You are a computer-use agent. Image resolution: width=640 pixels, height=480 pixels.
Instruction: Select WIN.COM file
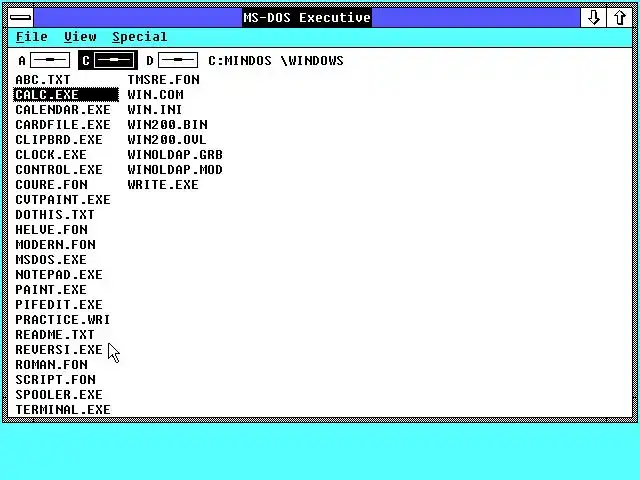(156, 95)
